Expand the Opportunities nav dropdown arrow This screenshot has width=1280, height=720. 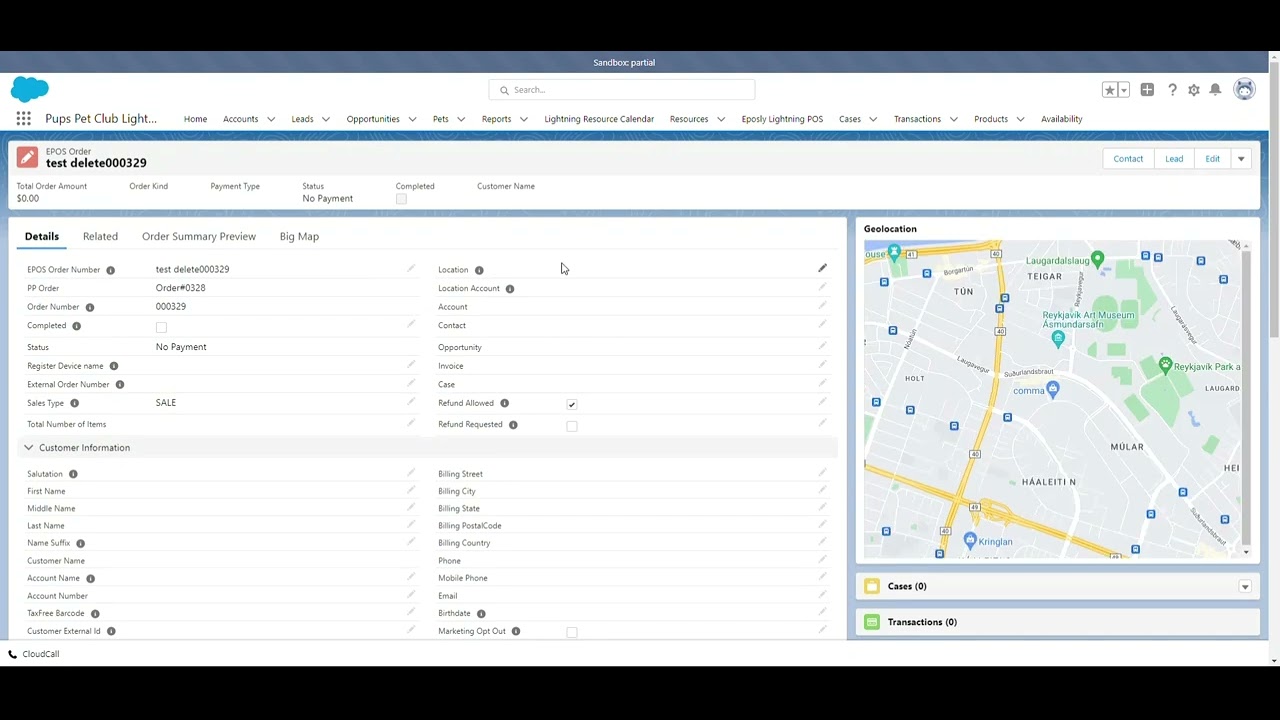412,119
